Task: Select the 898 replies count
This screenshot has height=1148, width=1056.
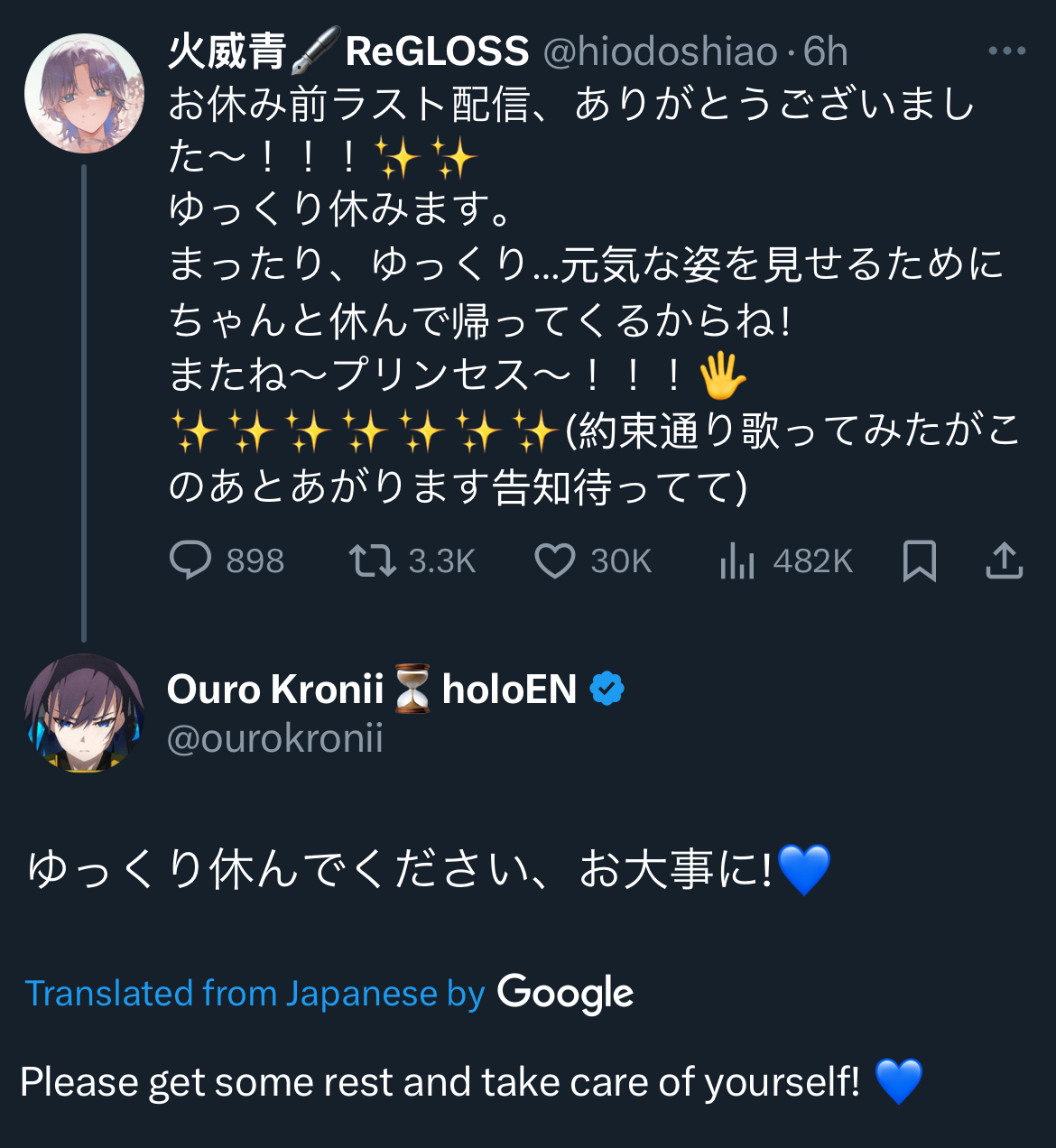Action: [255, 561]
